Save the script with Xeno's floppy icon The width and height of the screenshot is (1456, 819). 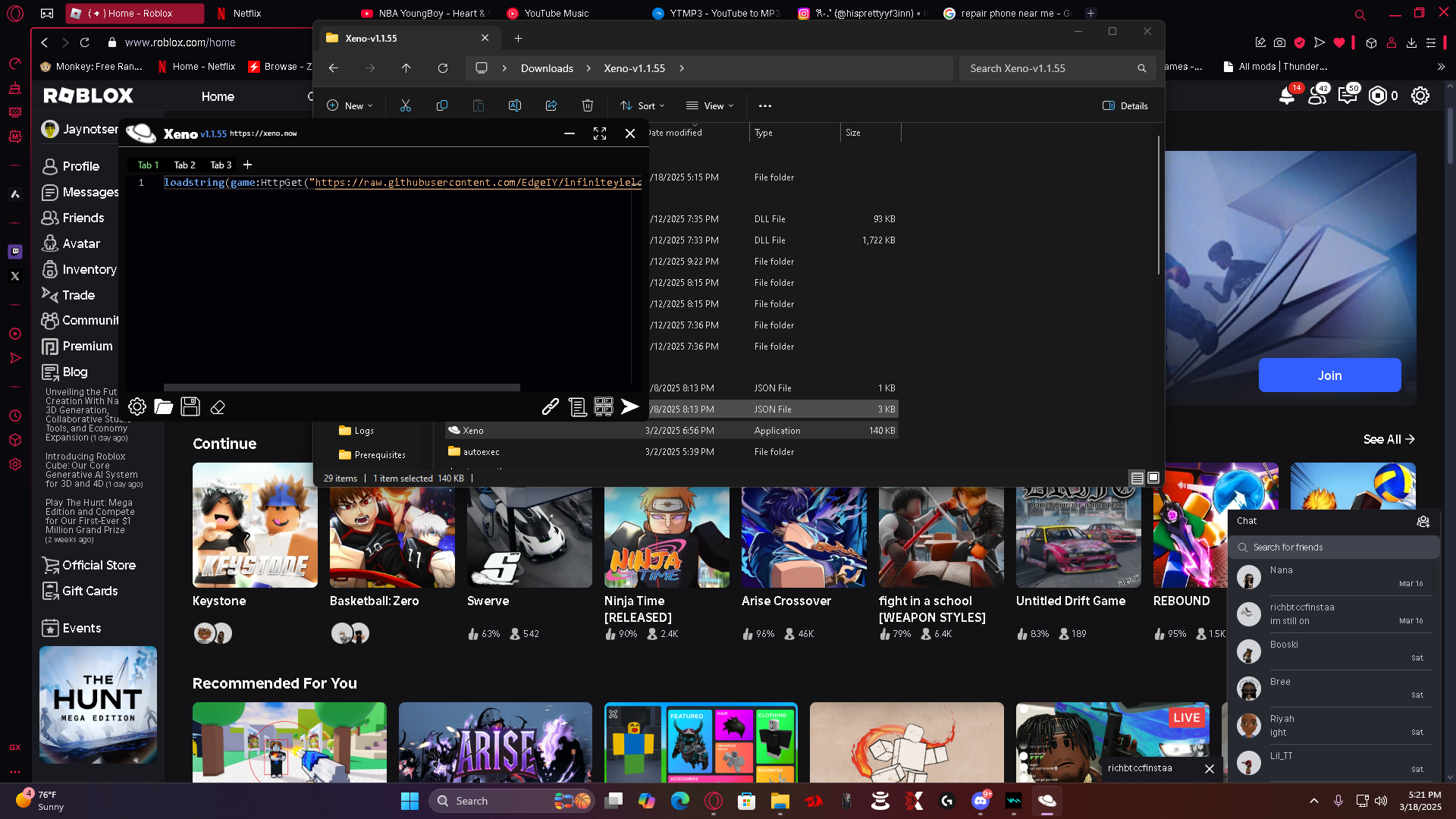pyautogui.click(x=190, y=407)
